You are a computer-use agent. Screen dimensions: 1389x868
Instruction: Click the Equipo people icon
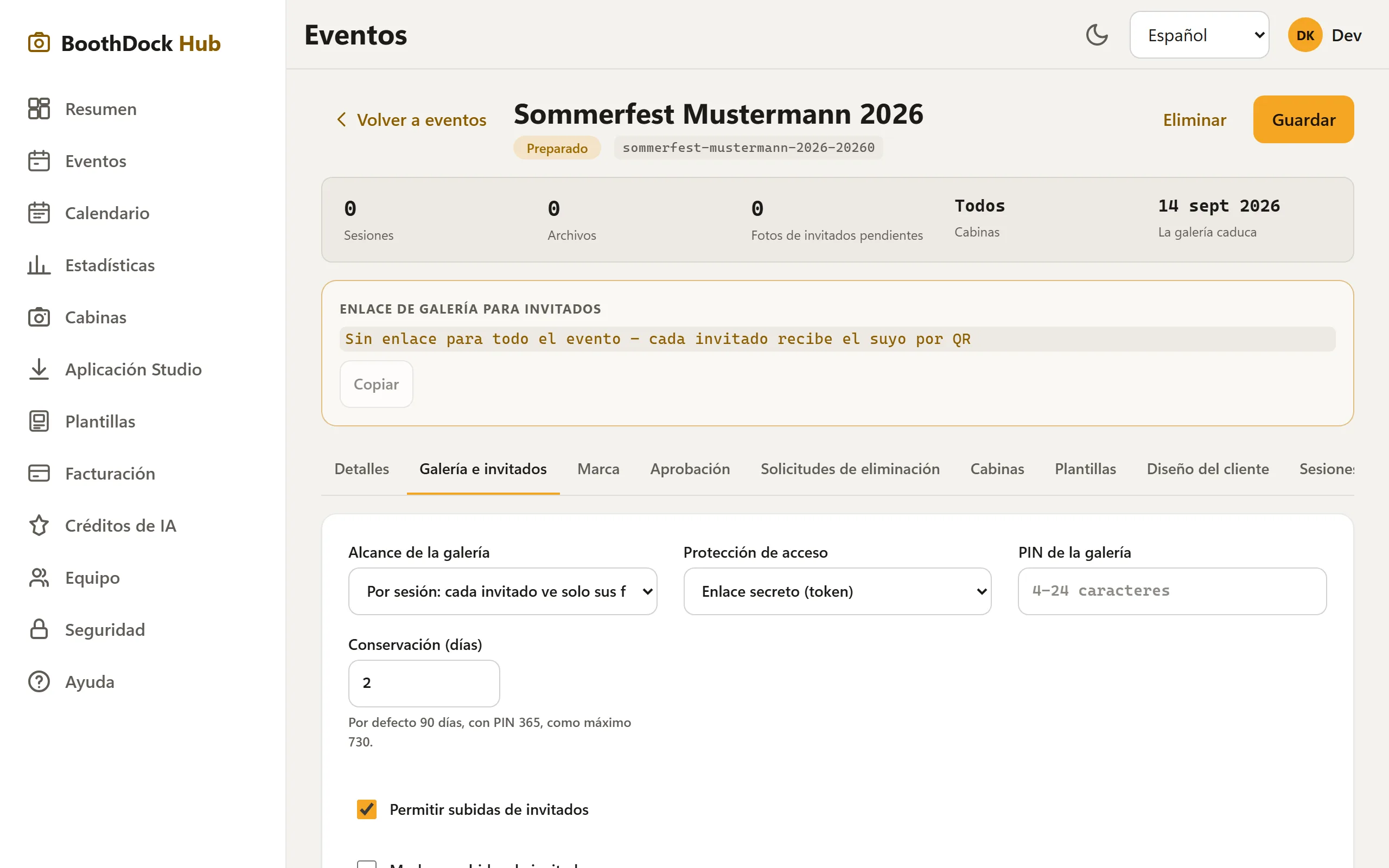point(39,578)
